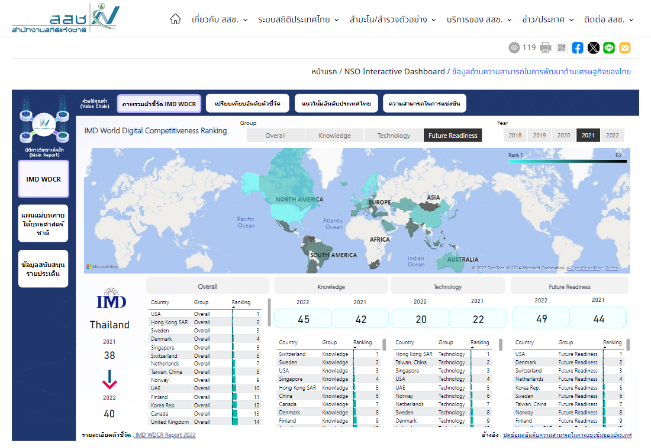Click the Future Readiness table vertical scrollbar
This screenshot has height=448, width=651.
[x=628, y=344]
